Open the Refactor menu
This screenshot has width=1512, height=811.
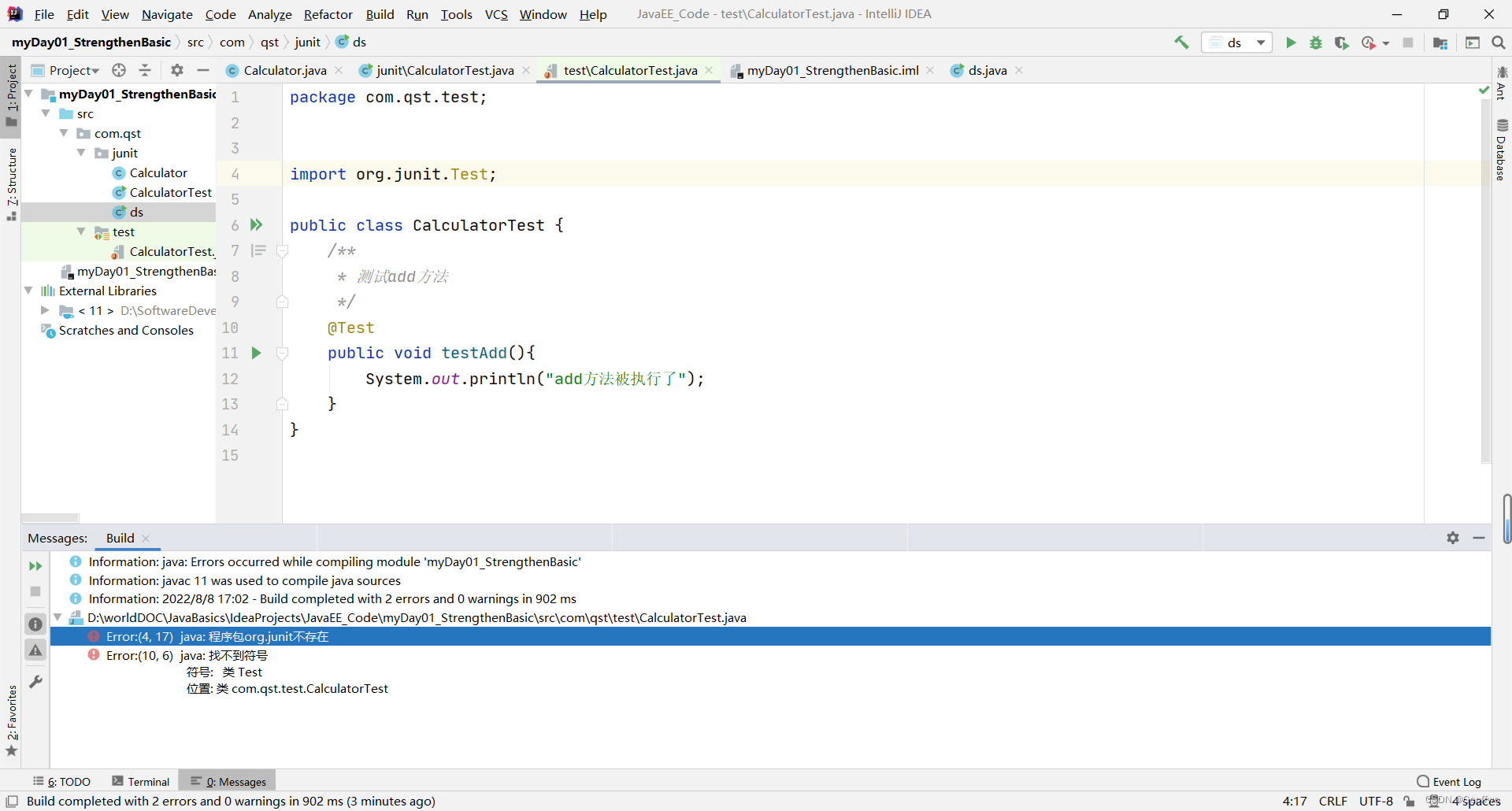[x=328, y=14]
